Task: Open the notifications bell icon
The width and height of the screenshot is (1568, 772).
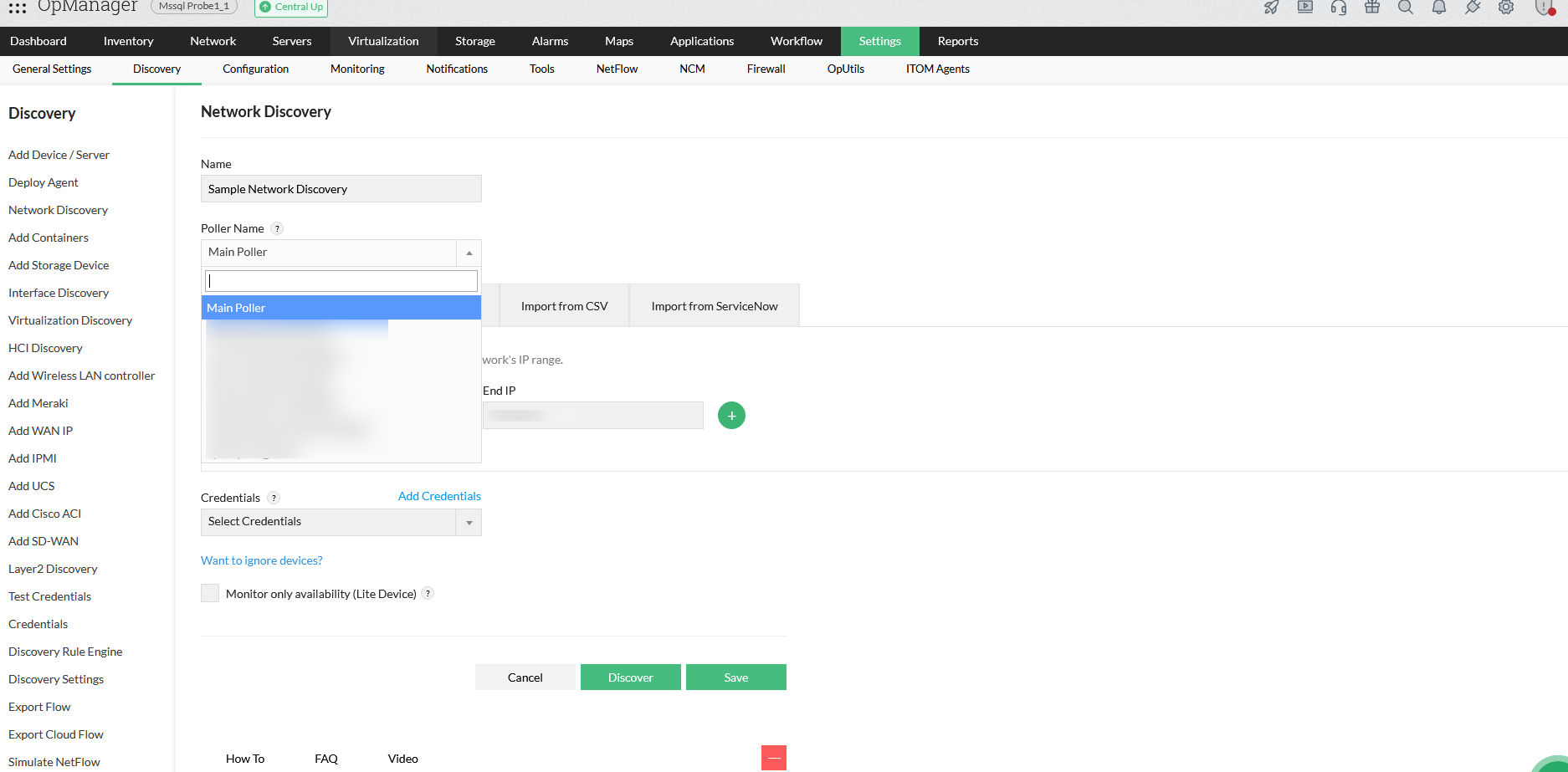Action: click(1439, 8)
